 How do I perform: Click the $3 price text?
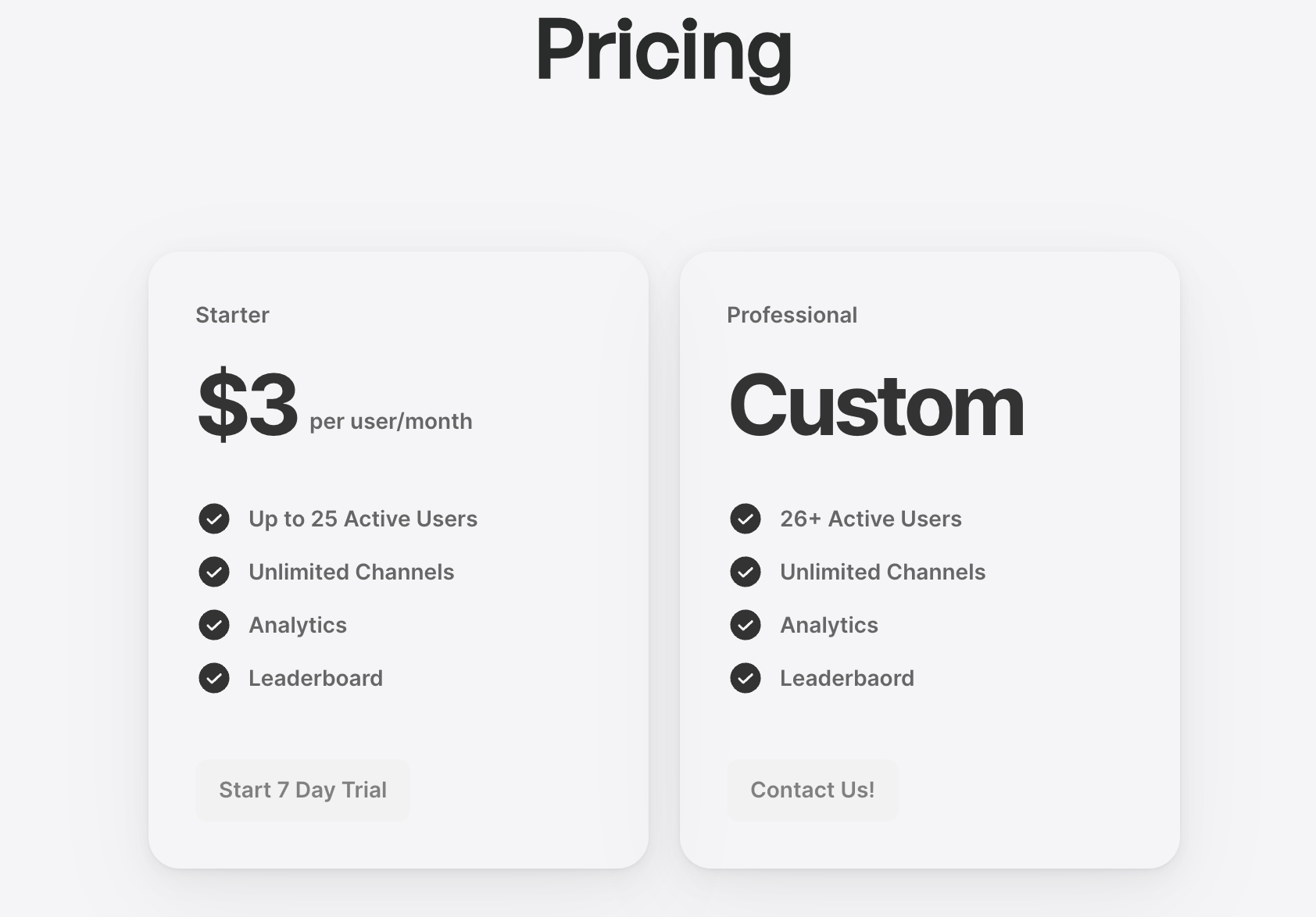[x=247, y=405]
